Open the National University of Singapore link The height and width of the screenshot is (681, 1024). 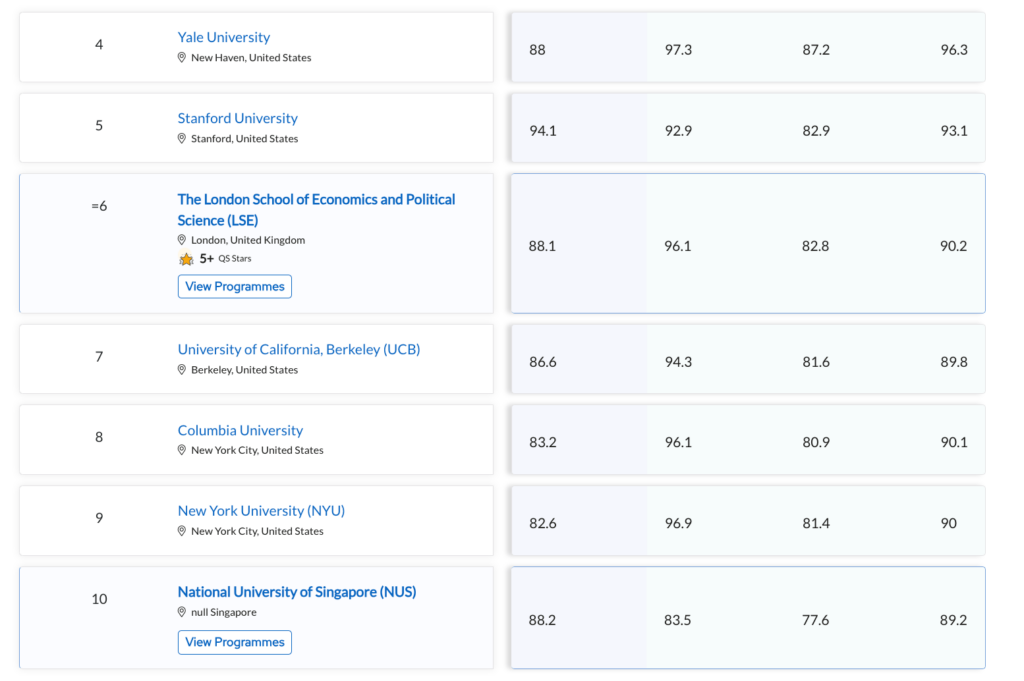[296, 592]
